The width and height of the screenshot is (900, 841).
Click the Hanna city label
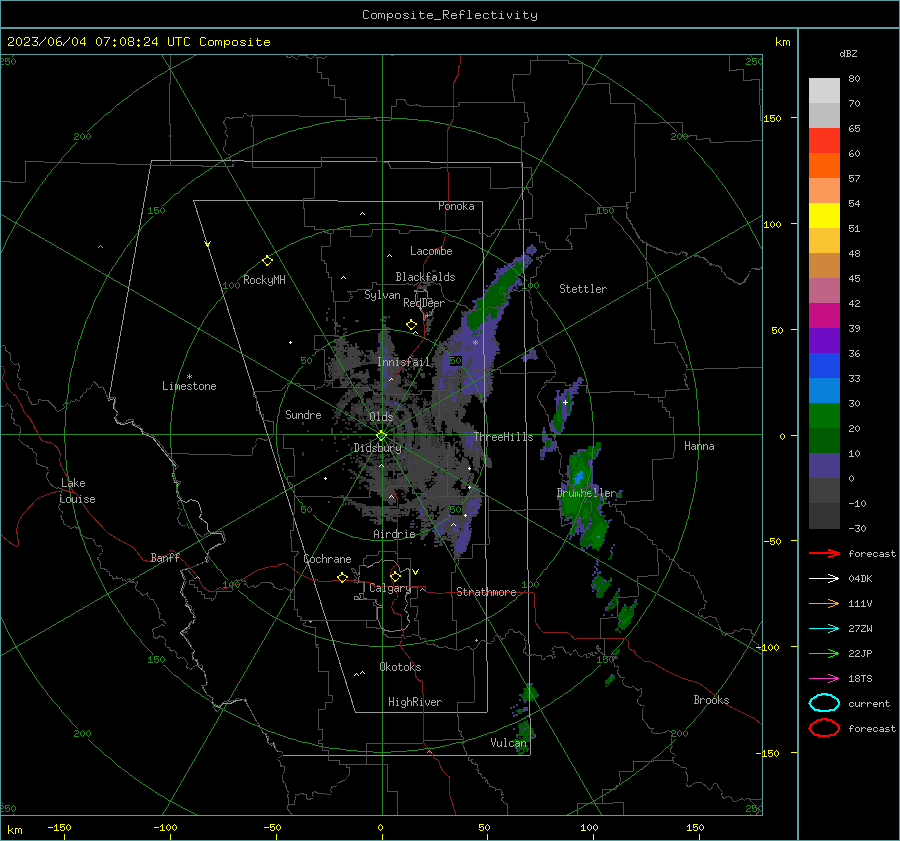(699, 446)
